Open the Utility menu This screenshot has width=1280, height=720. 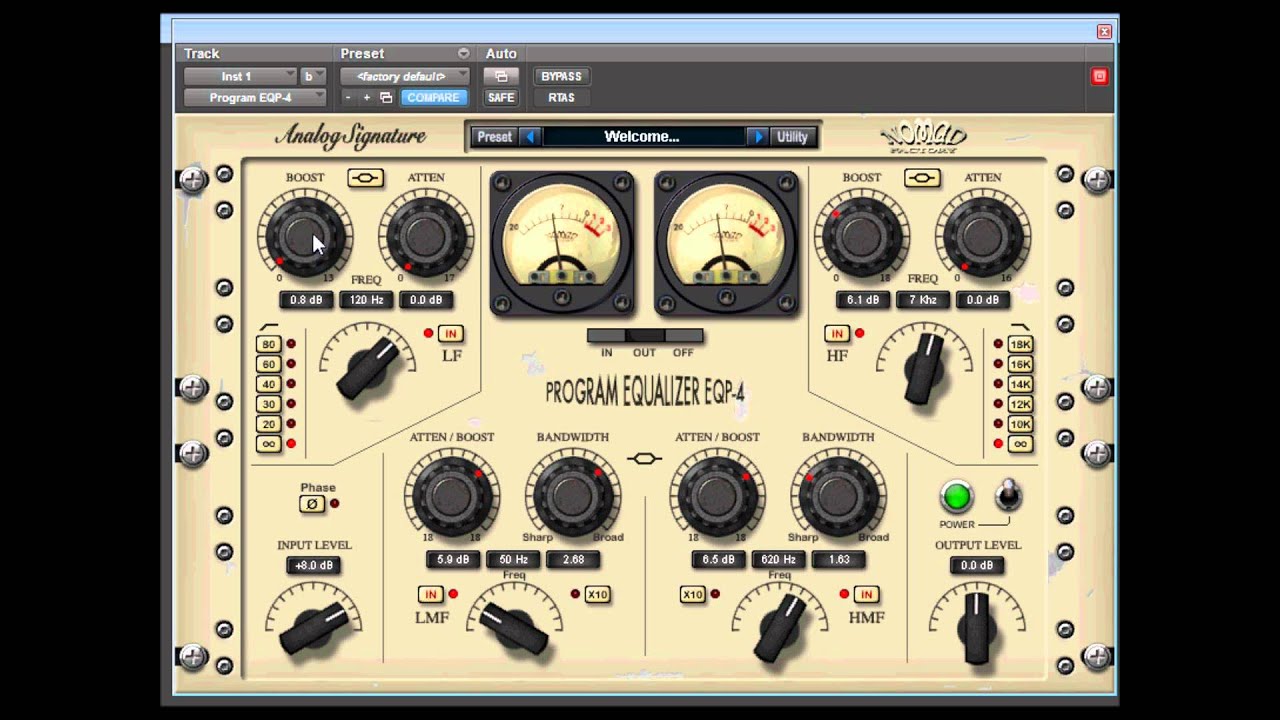coord(792,137)
